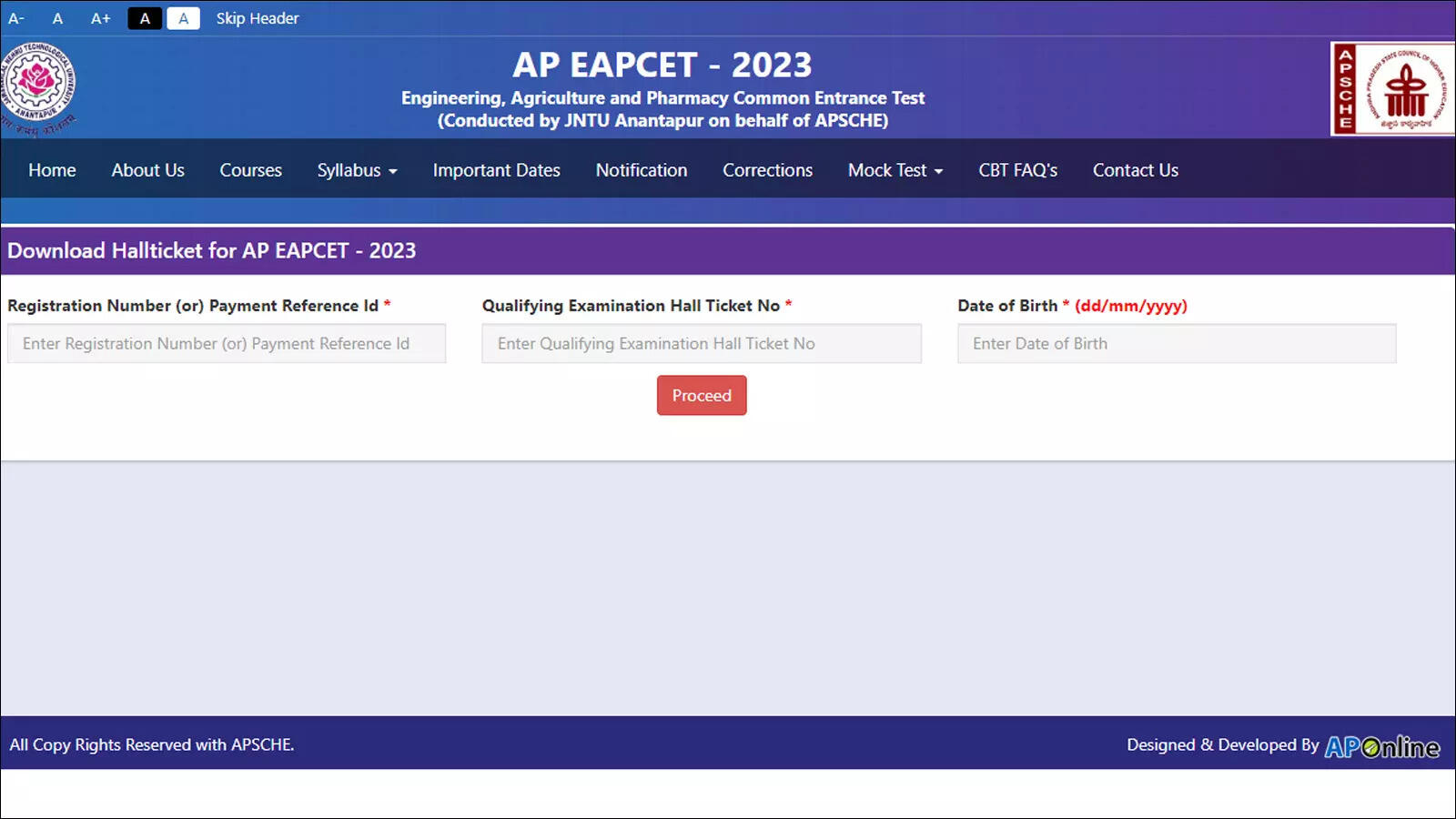Open the Important Dates page
1456x819 pixels.
[x=496, y=170]
